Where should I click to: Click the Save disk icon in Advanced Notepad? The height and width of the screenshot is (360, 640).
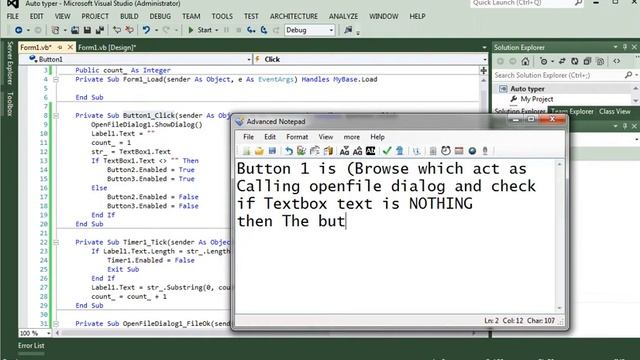tap(272, 151)
